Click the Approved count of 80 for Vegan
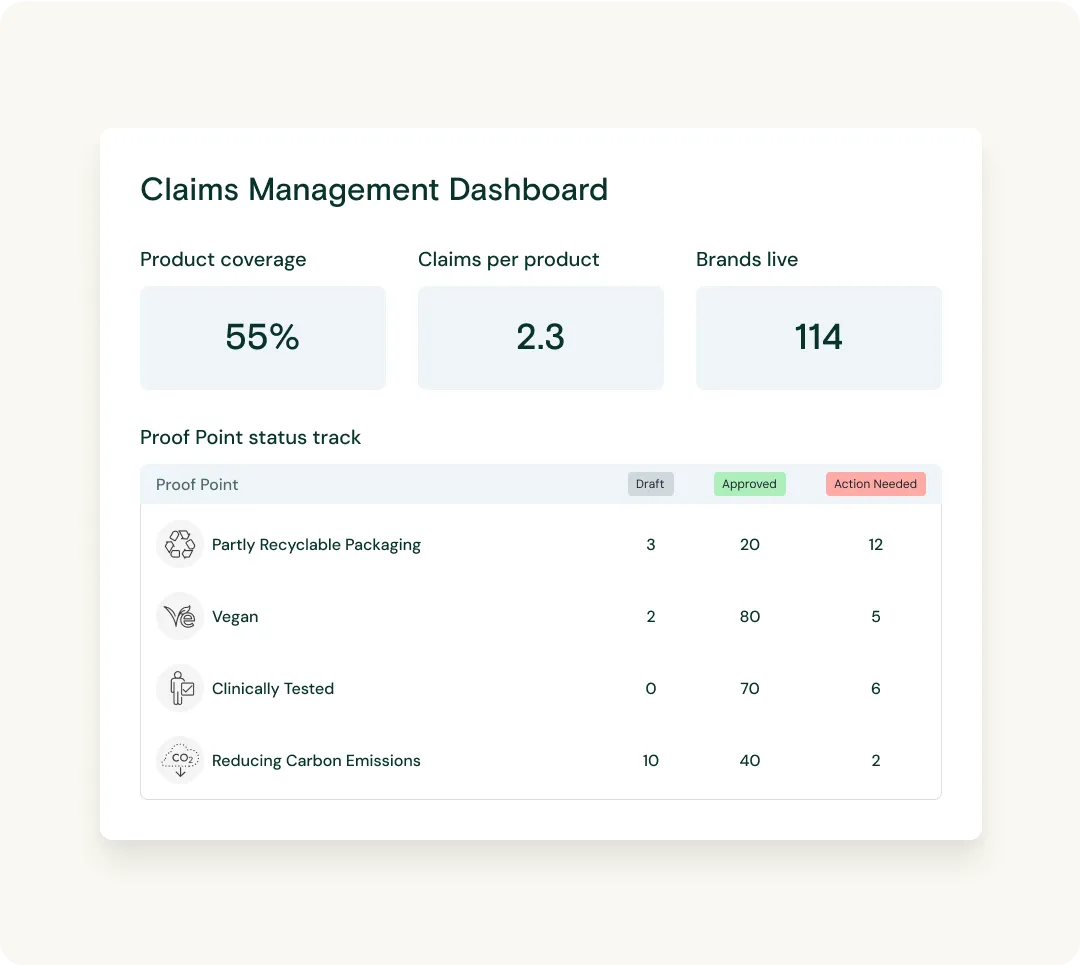1080x965 pixels. [x=749, y=616]
